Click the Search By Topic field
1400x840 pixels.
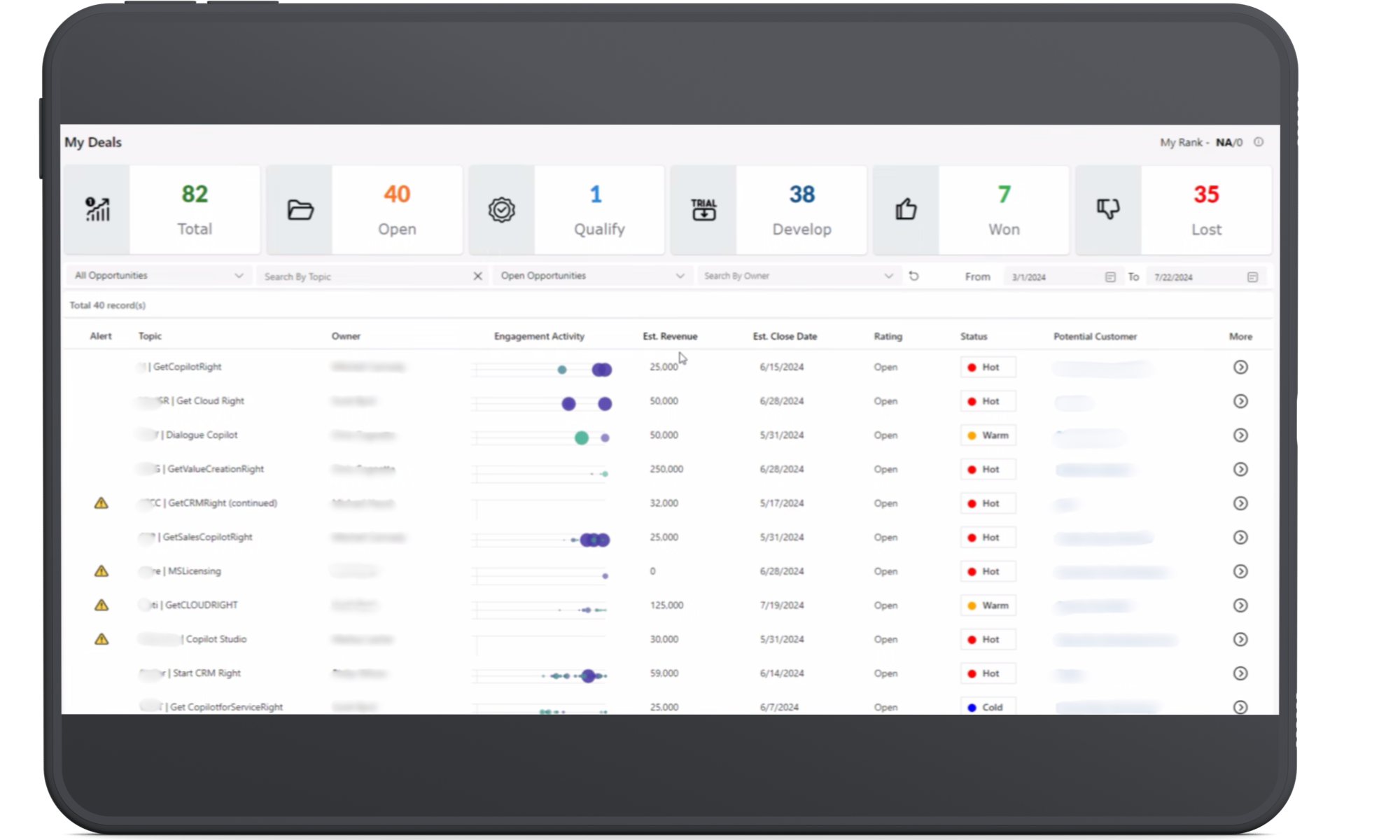[x=364, y=276]
